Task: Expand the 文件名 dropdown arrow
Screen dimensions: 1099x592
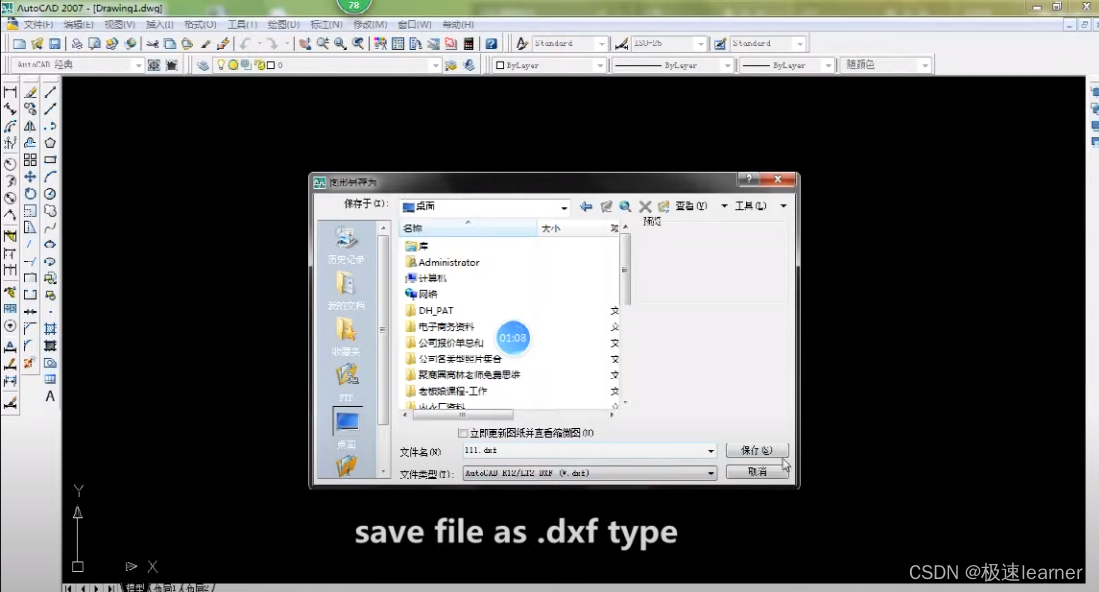Action: [711, 451]
